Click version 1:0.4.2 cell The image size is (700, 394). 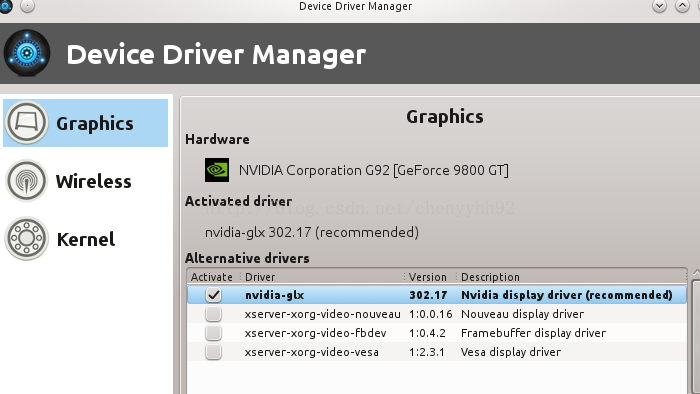coord(427,333)
